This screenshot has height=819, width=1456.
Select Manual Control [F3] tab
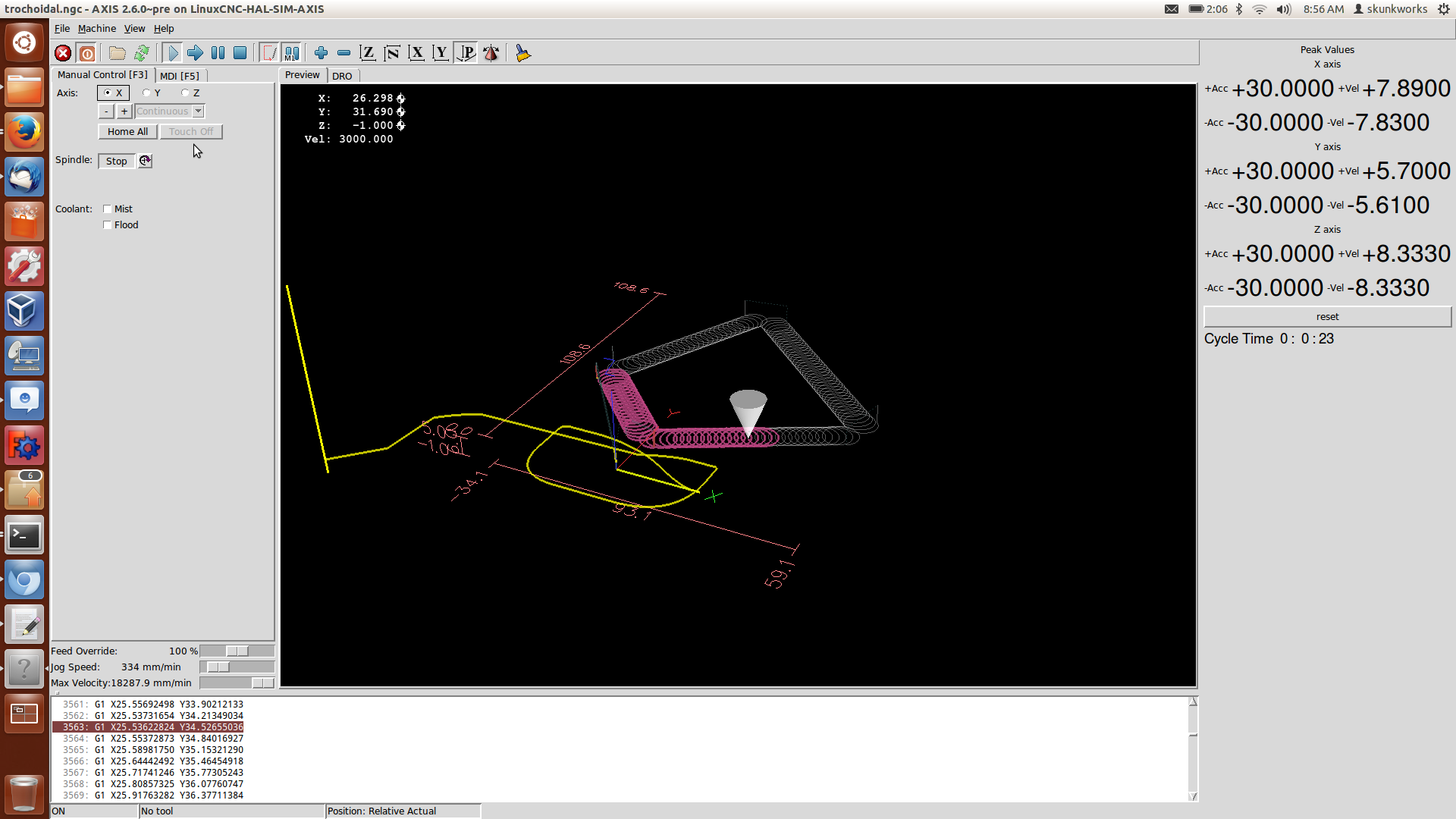pyautogui.click(x=102, y=74)
